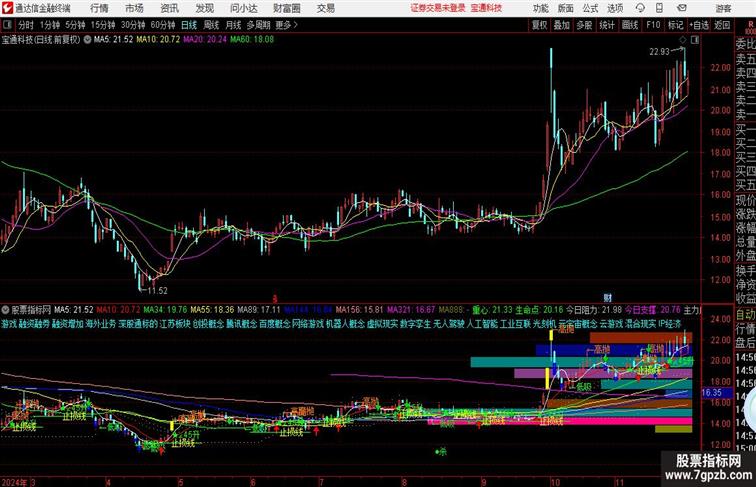Image resolution: width=756 pixels, height=487 pixels.
Task: Open F10 company info
Action: pyautogui.click(x=653, y=25)
